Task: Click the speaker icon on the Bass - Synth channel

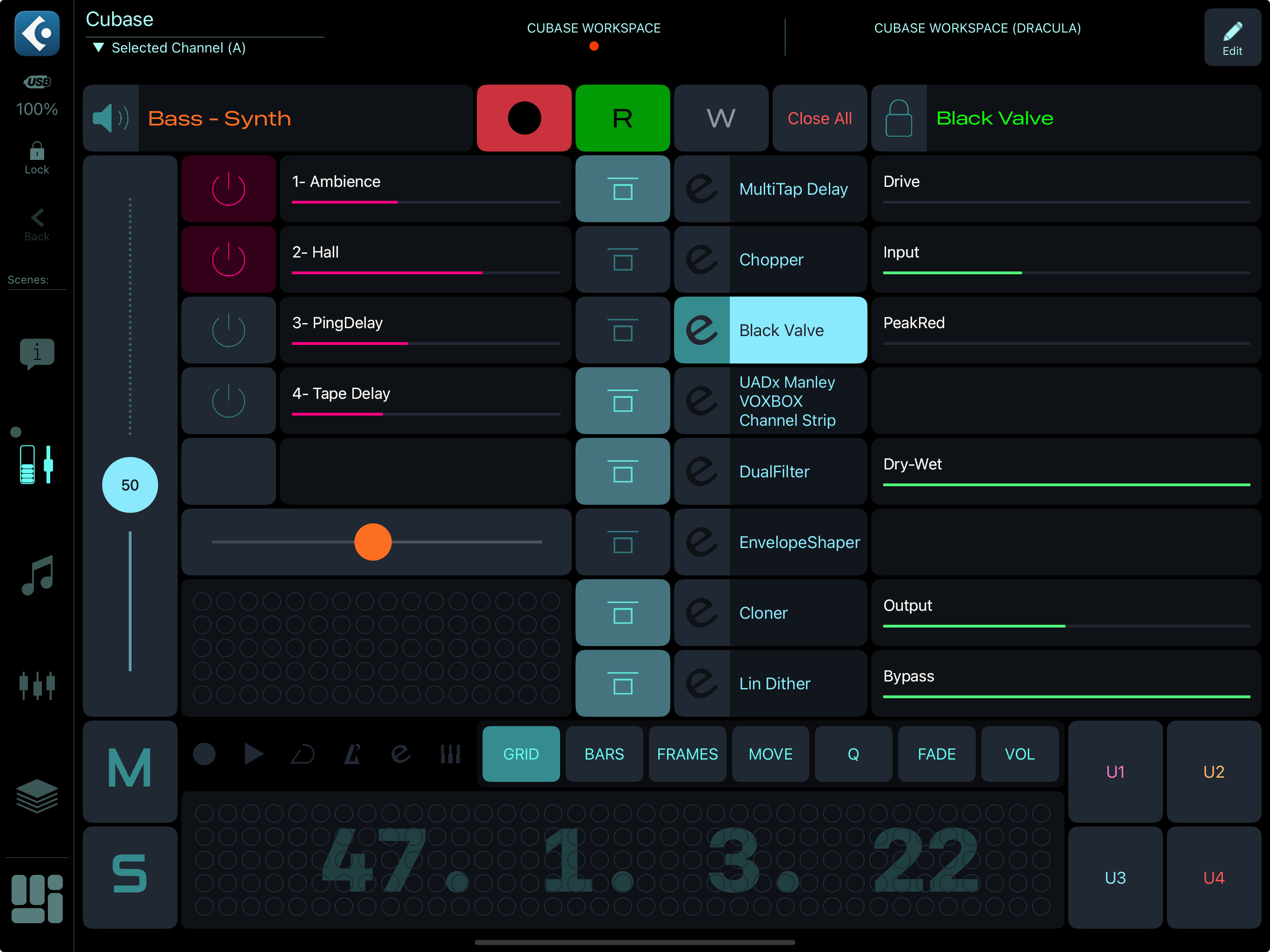Action: 110,118
